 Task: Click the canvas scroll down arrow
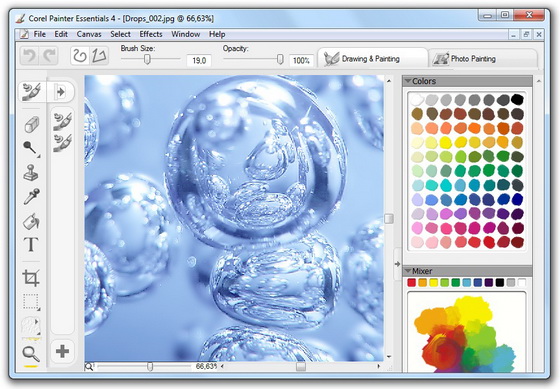pyautogui.click(x=389, y=356)
